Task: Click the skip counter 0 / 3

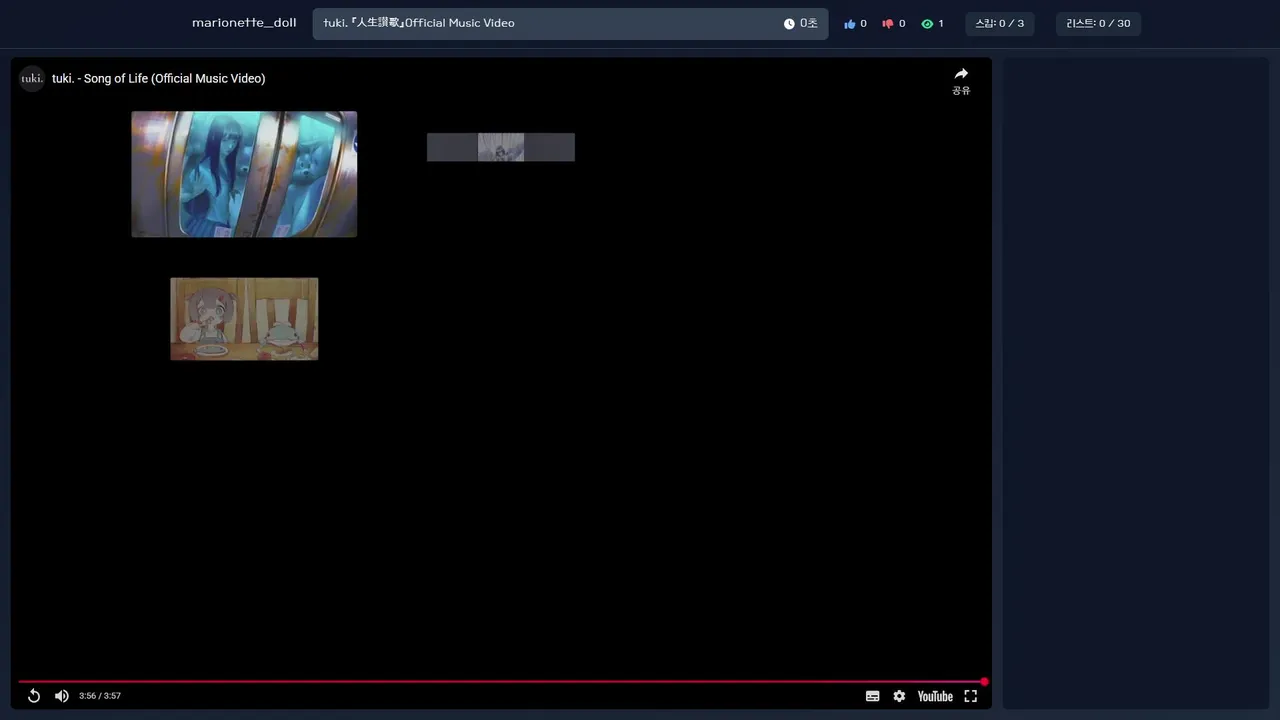Action: click(1000, 23)
